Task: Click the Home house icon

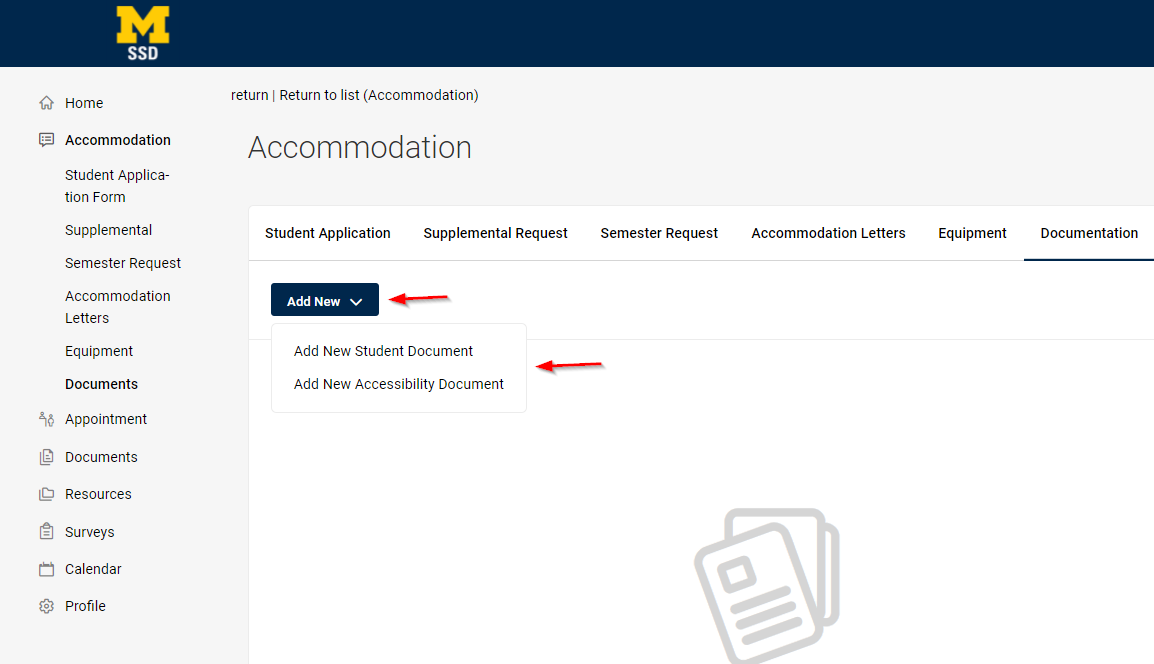Action: click(46, 103)
